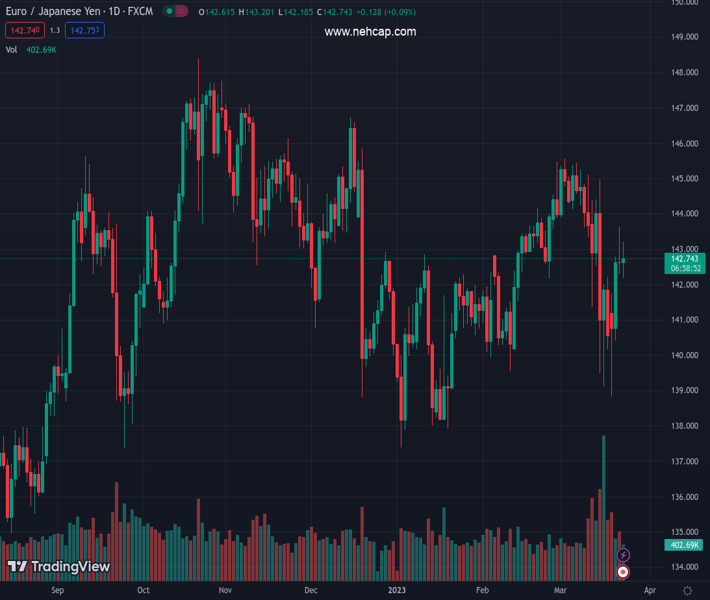
Task: Click the red sell price 142.740 button
Action: (x=24, y=30)
